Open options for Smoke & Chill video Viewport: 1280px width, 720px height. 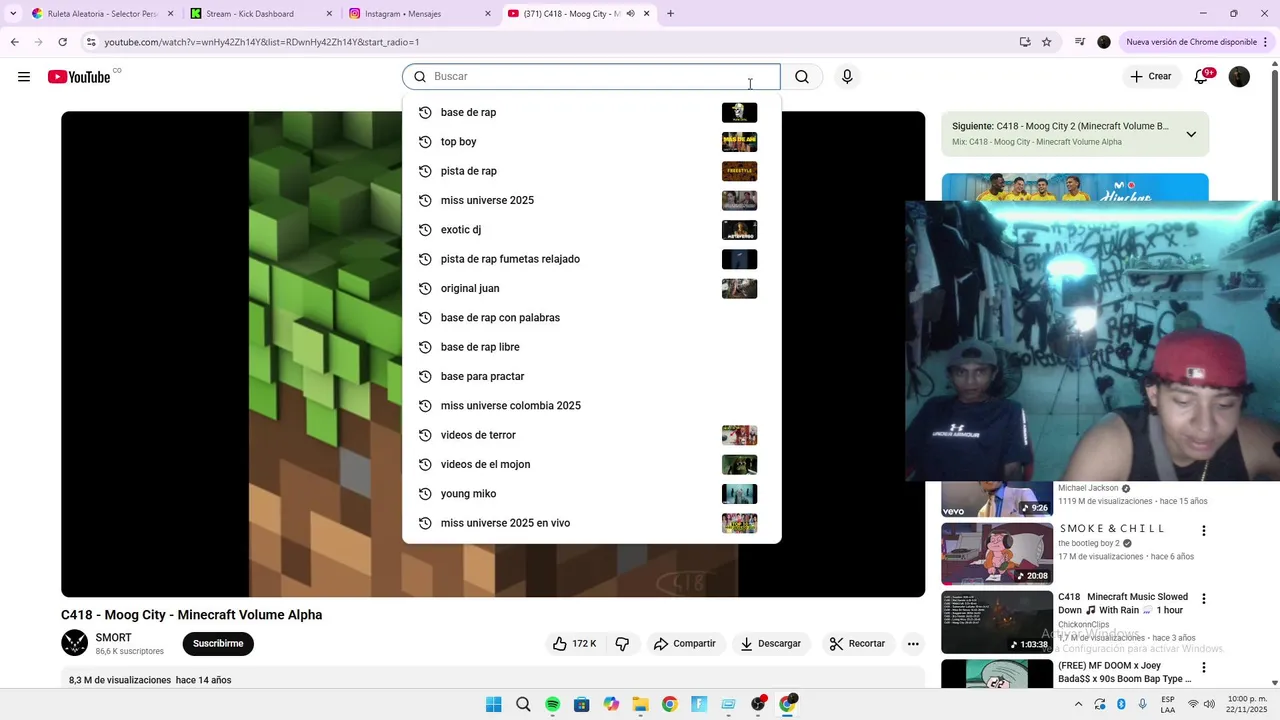click(x=1204, y=531)
